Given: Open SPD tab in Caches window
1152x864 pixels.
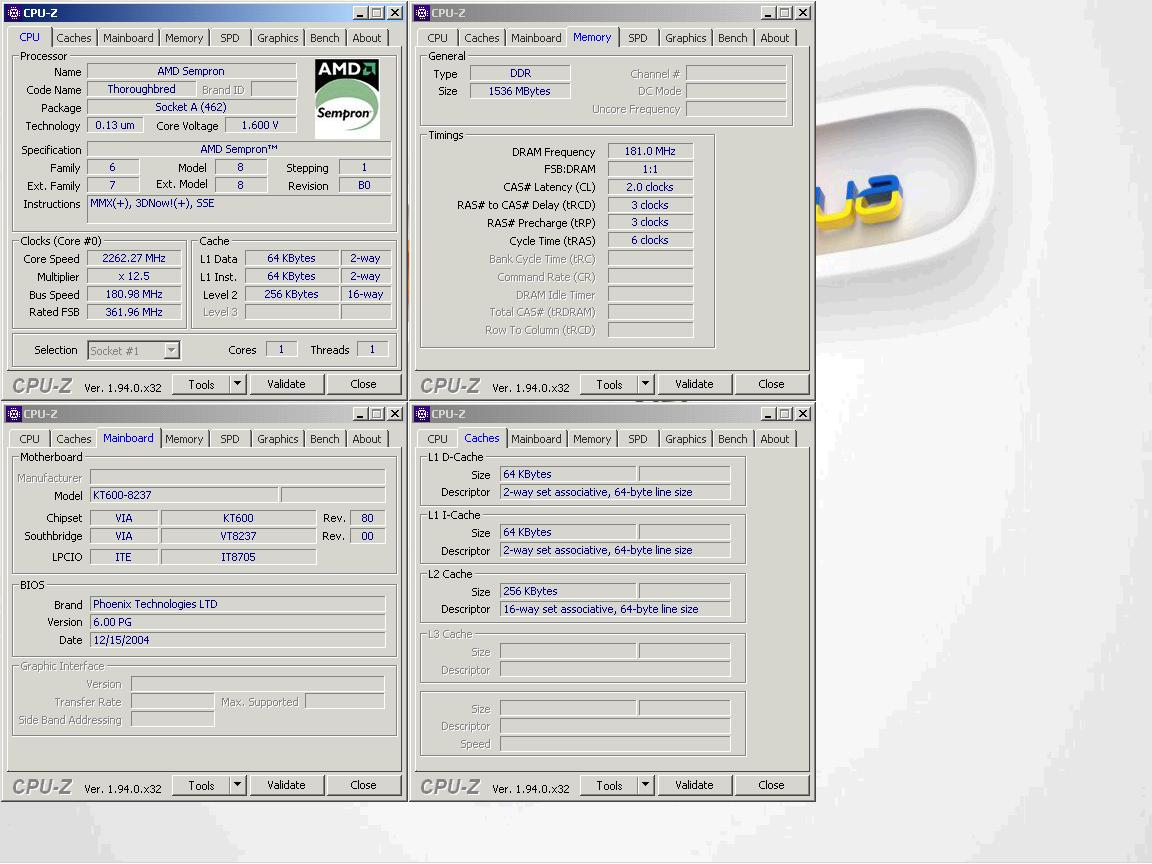Looking at the screenshot, I should click(x=638, y=439).
